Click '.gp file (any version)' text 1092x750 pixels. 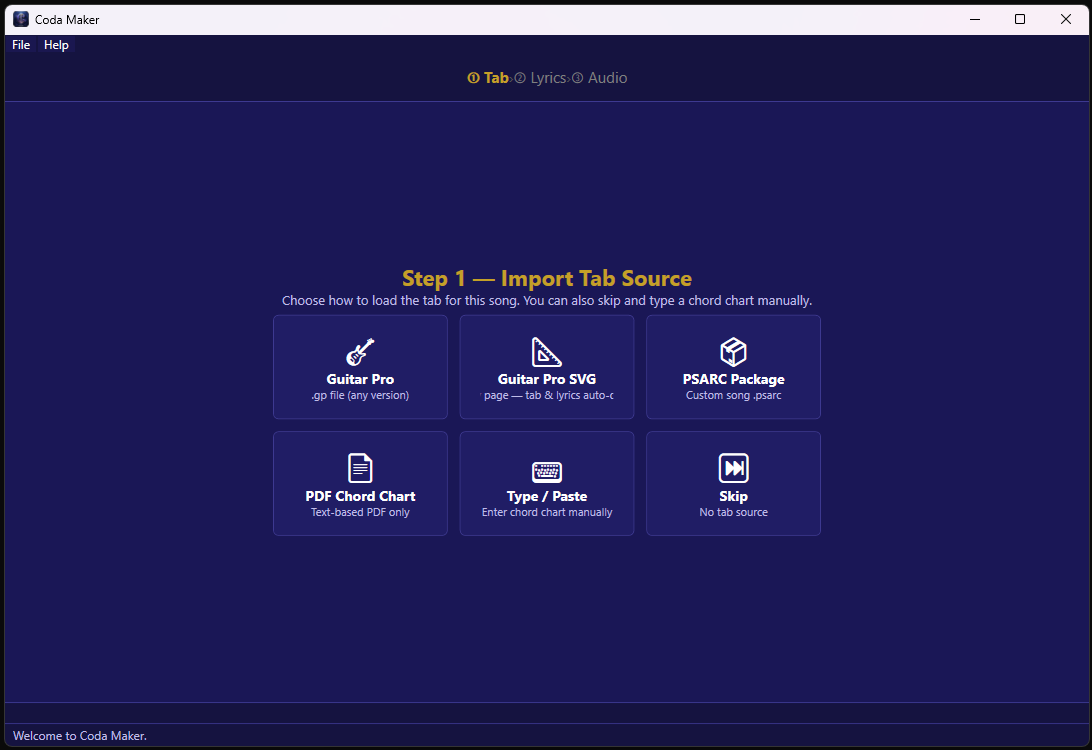[360, 396]
